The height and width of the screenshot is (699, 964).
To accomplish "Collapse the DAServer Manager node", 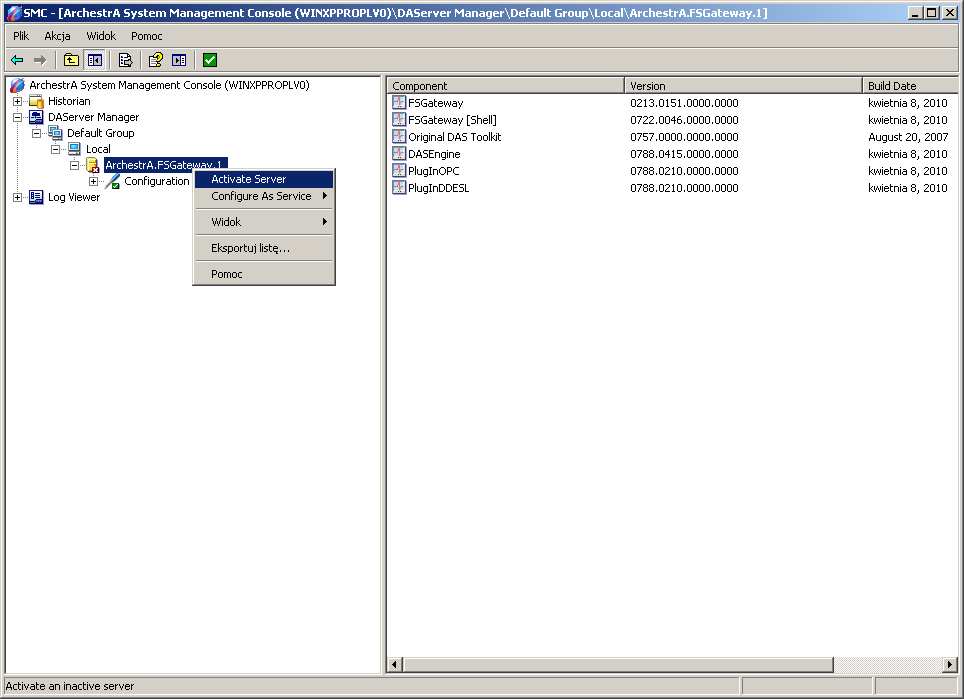I will (x=17, y=117).
